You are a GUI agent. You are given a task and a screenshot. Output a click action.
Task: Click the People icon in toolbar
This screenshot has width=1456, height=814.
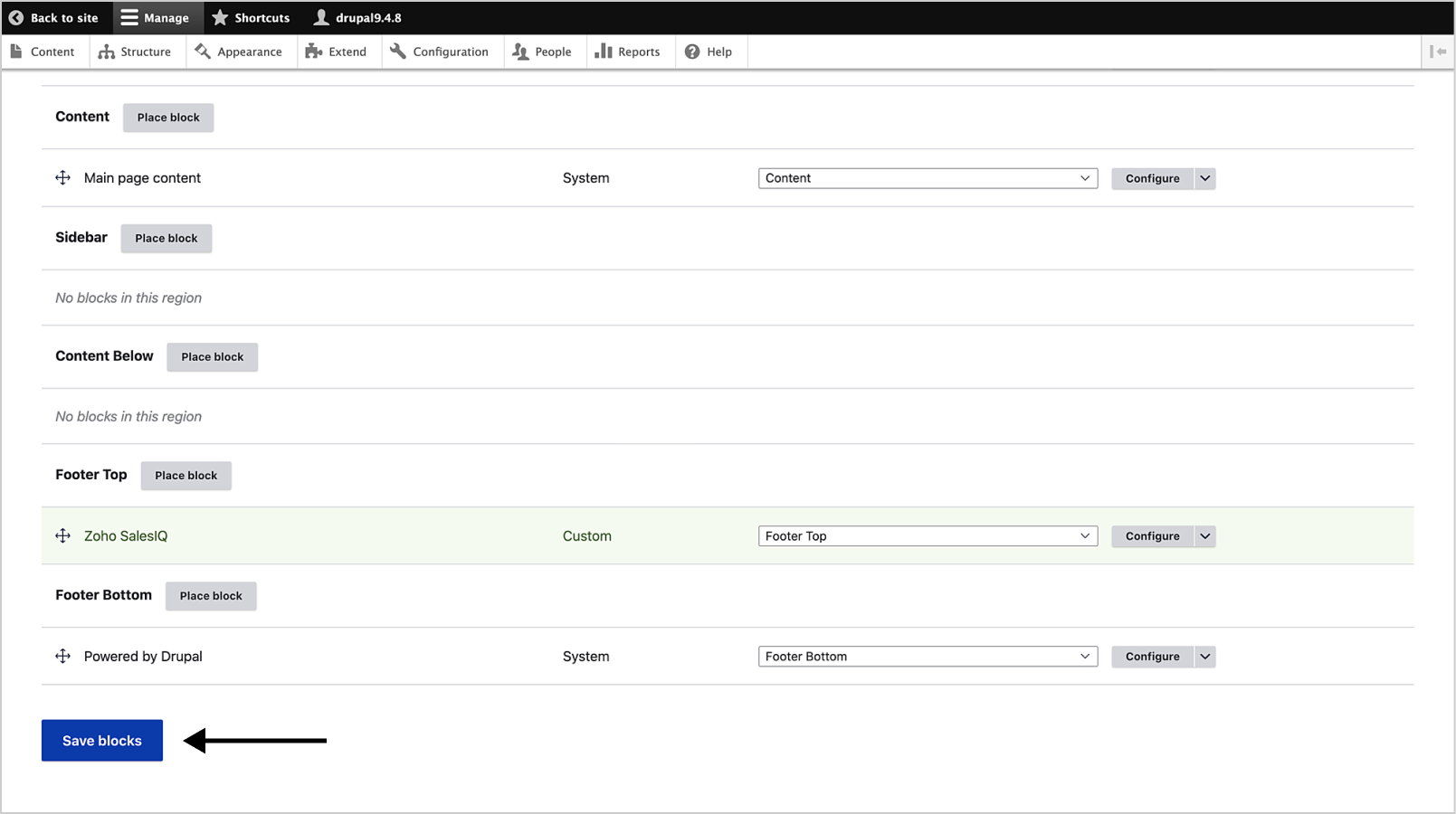coord(520,52)
